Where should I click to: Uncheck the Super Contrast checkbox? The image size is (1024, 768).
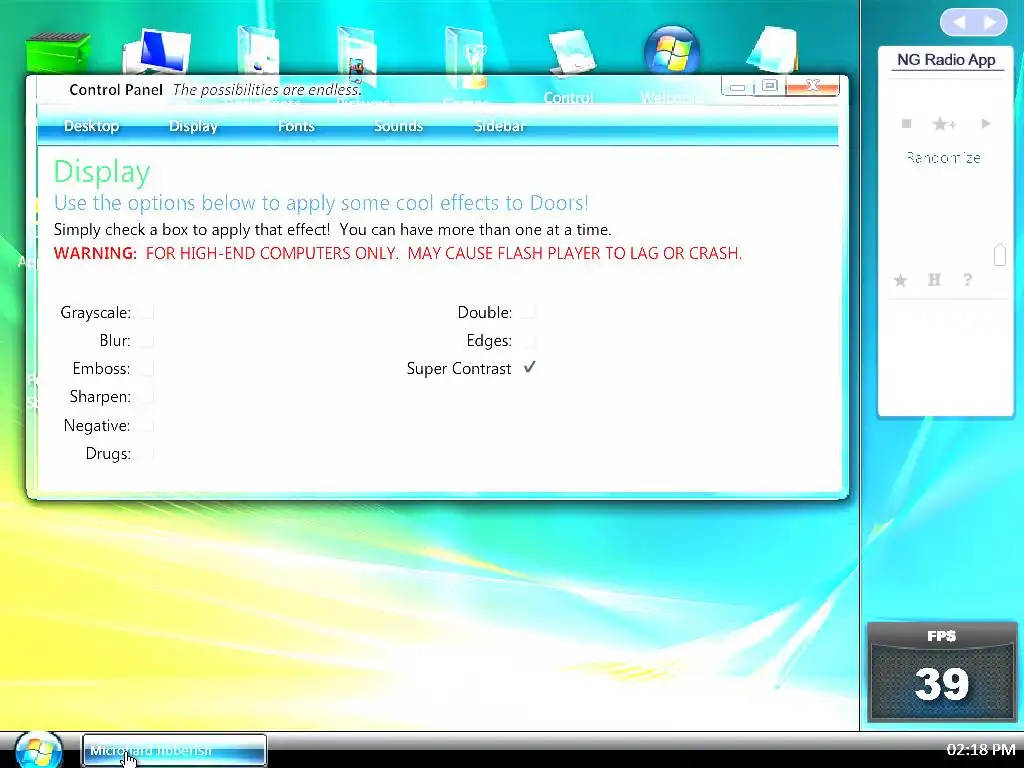tap(529, 368)
